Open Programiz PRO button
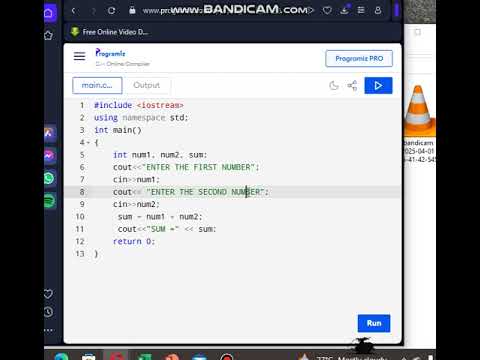This screenshot has width=480, height=360. click(359, 58)
